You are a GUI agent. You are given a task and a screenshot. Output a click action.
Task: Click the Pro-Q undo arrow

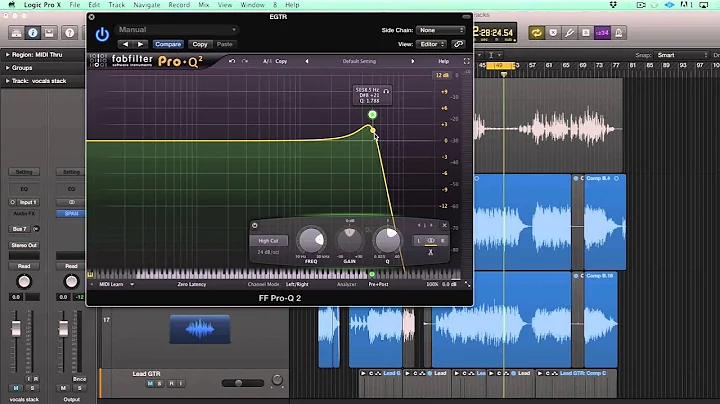[x=232, y=61]
